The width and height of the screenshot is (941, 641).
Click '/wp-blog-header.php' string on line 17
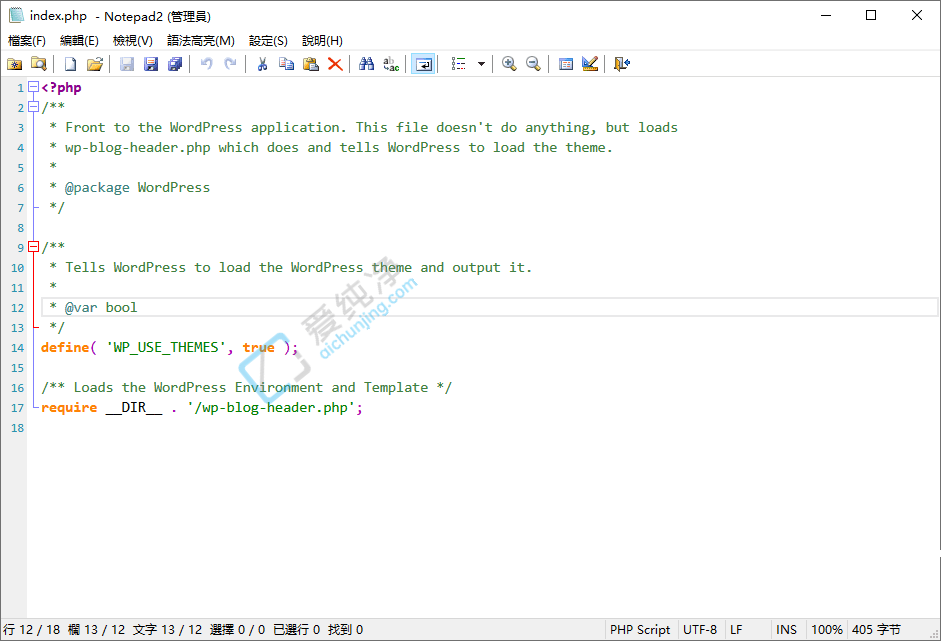tap(271, 408)
